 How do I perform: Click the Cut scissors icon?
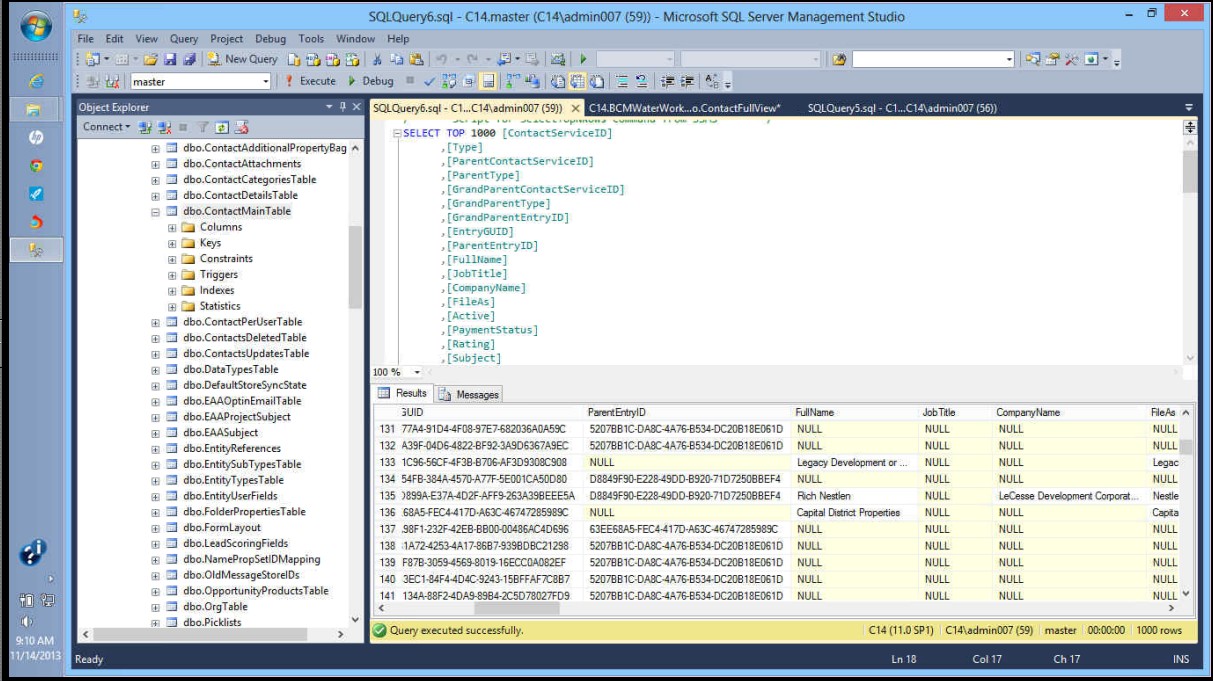click(x=377, y=59)
